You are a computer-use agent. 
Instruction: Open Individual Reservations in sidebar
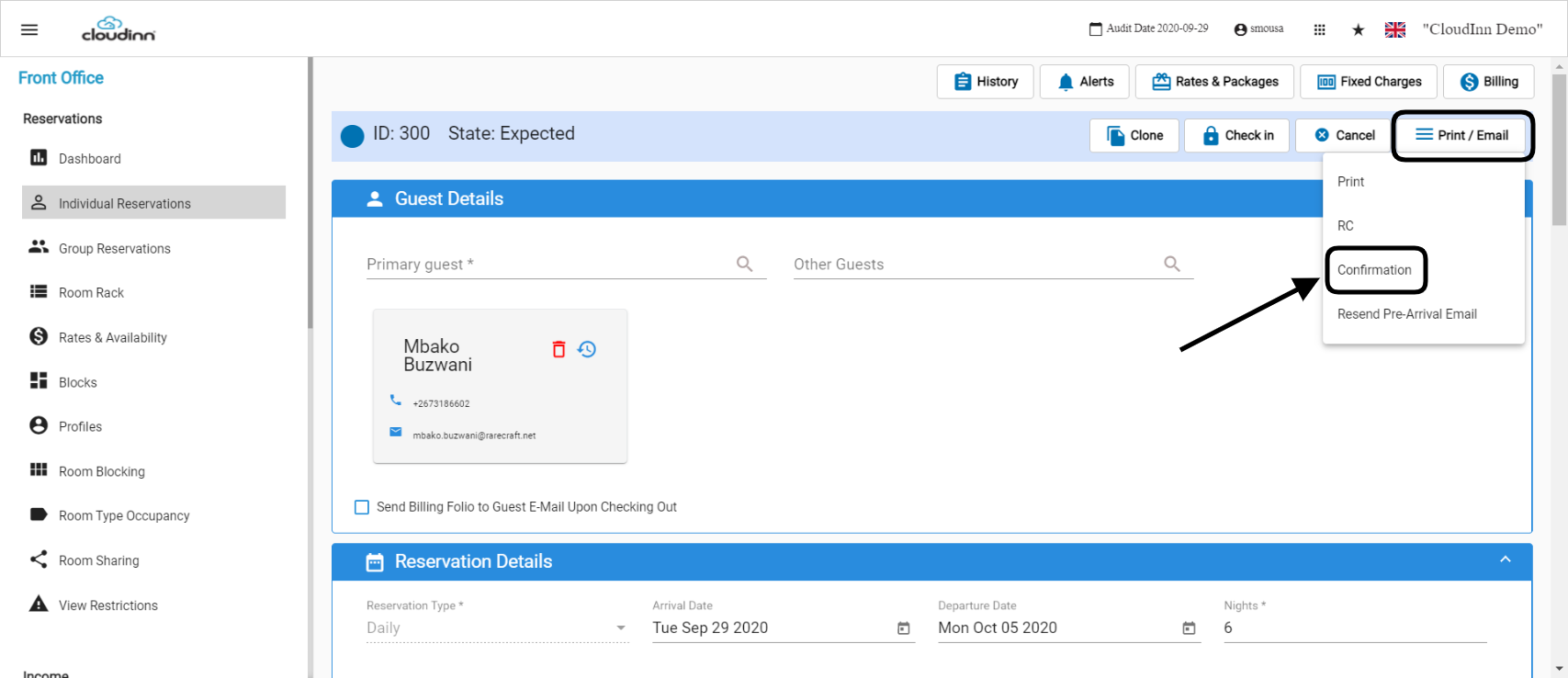click(153, 202)
